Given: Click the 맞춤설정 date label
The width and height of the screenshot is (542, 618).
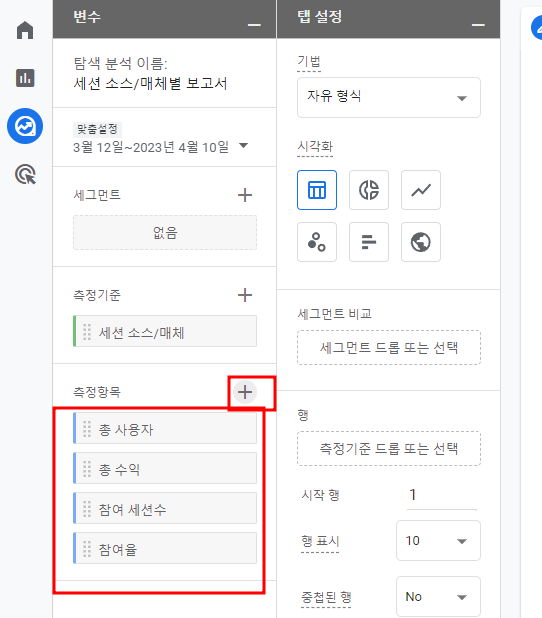Looking at the screenshot, I should click(x=97, y=129).
